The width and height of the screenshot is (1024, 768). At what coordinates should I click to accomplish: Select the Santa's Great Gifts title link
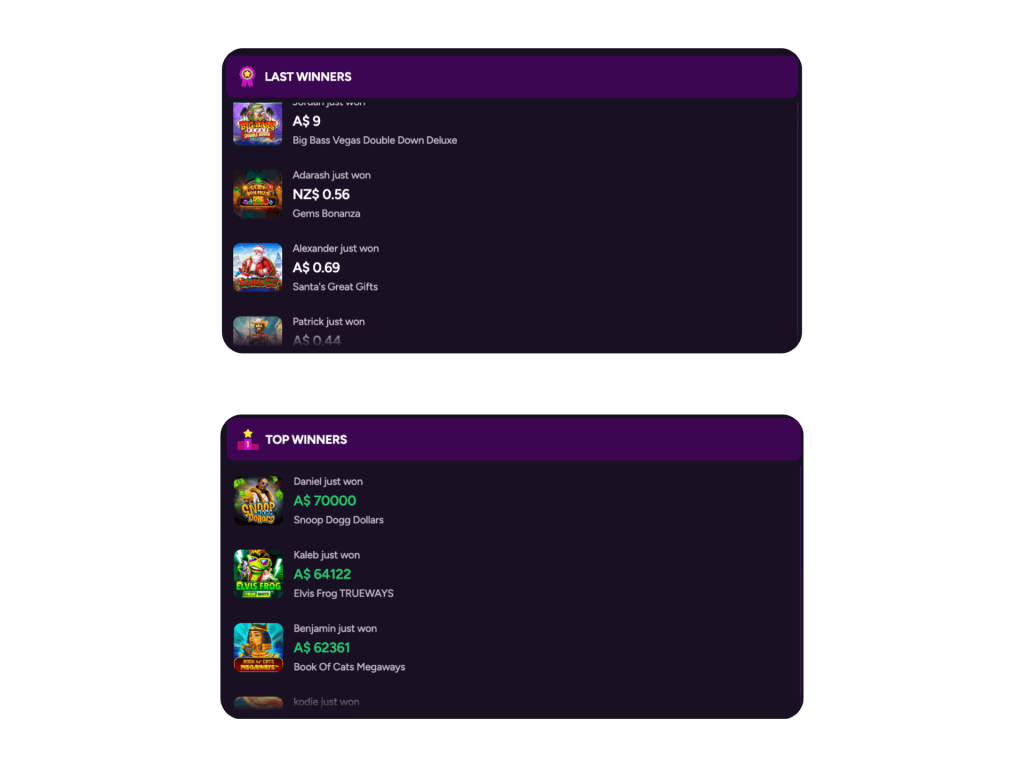pyautogui.click(x=335, y=287)
